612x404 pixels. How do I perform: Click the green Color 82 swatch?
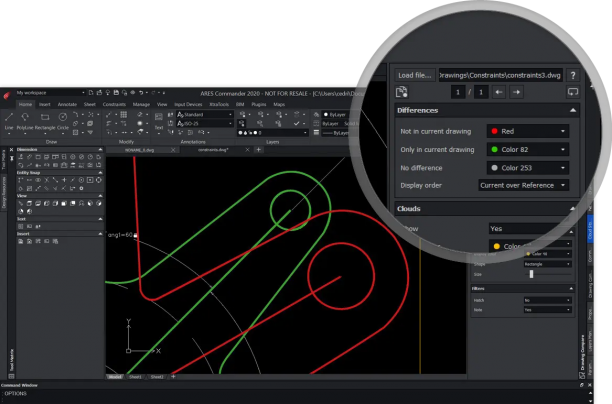click(494, 149)
